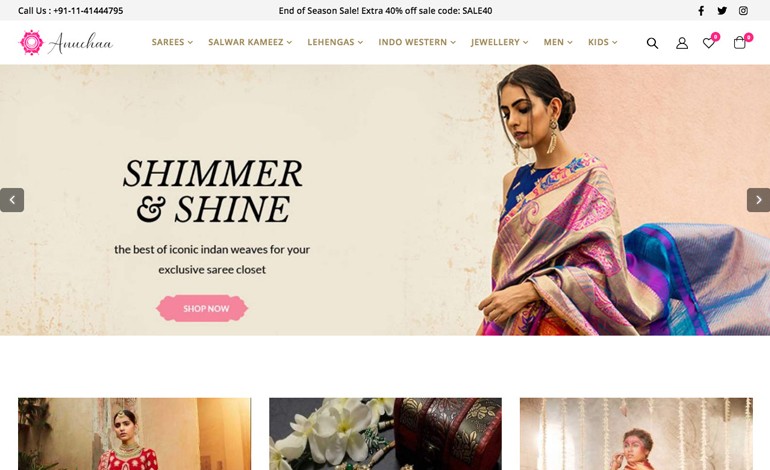770x470 pixels.
Task: Click the pink Shop Now button
Action: 202,308
